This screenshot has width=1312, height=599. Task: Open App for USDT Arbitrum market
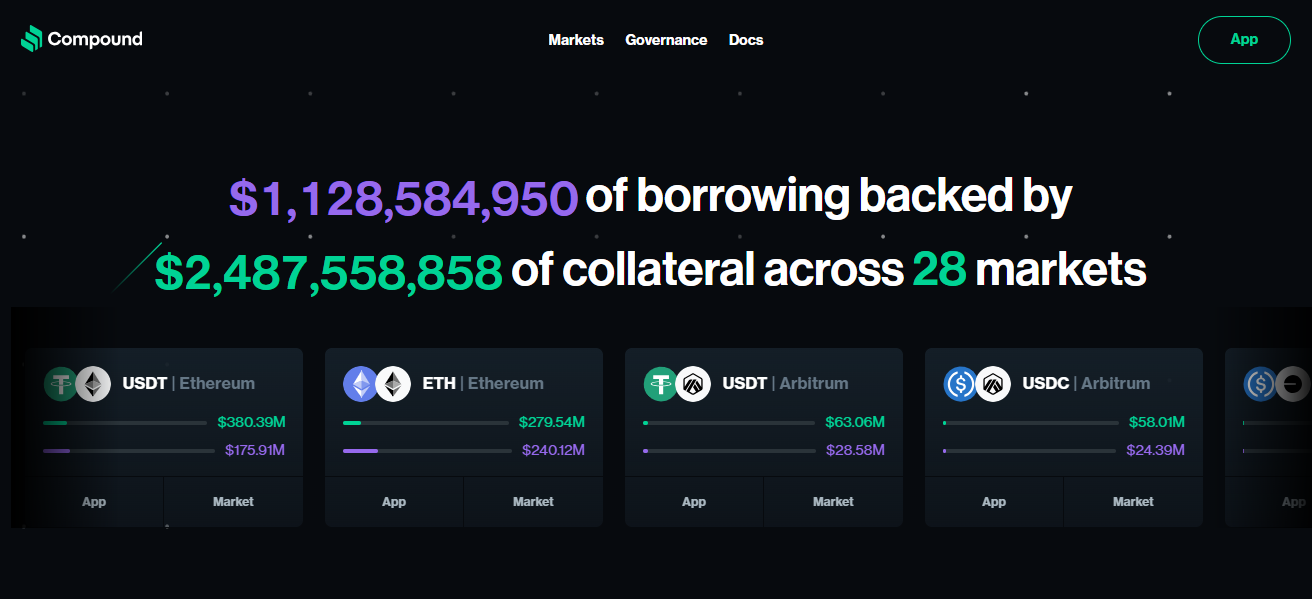[694, 502]
